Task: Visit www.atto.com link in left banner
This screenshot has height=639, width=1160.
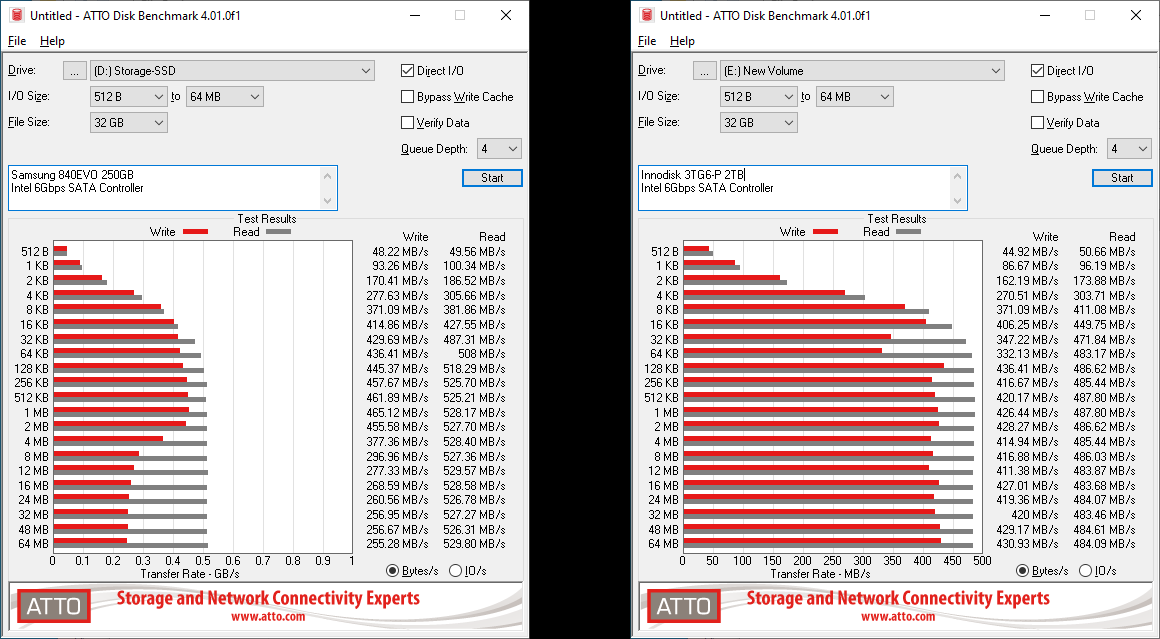Action: 268,616
